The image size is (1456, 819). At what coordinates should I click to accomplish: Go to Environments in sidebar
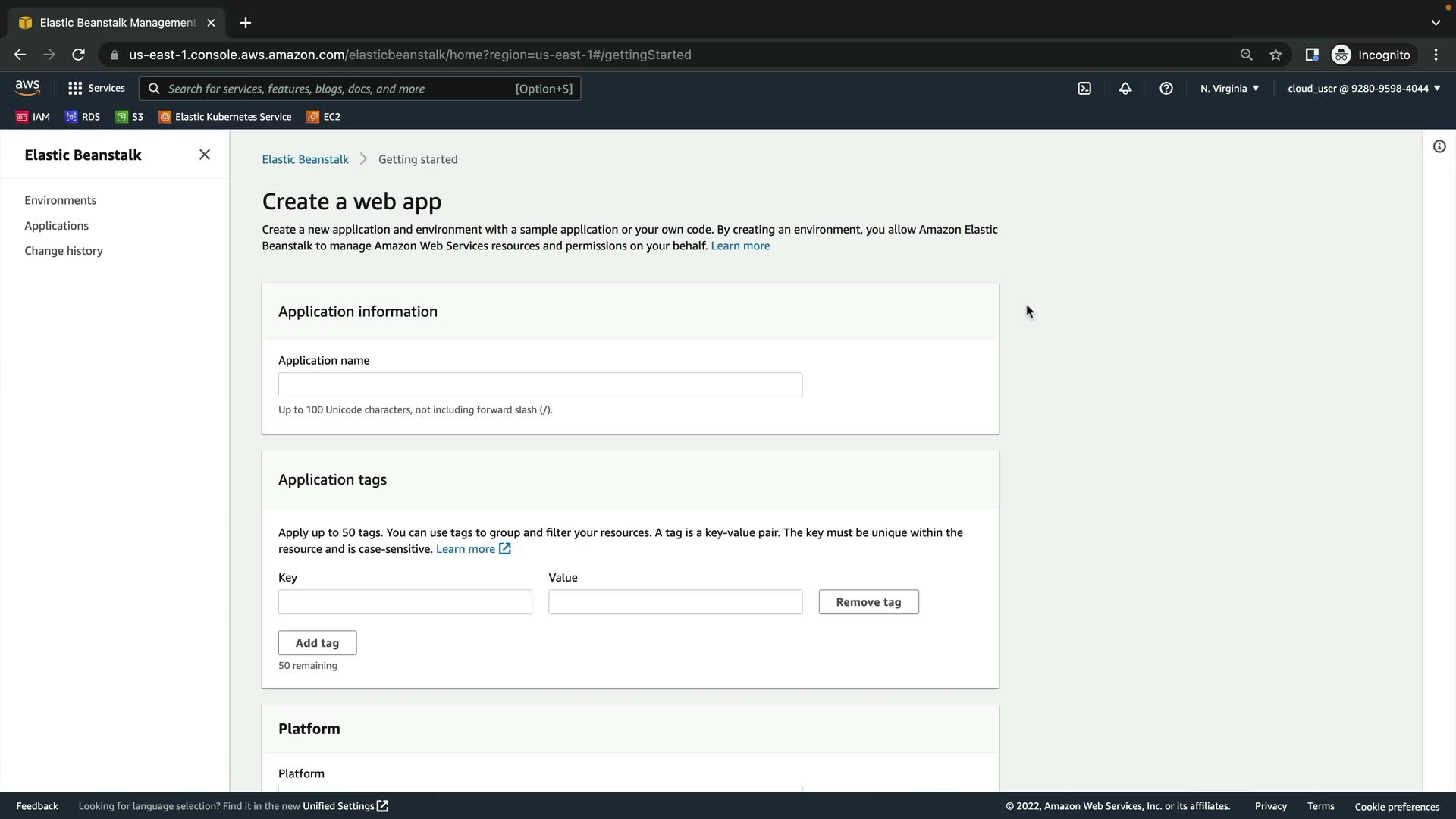coord(60,200)
